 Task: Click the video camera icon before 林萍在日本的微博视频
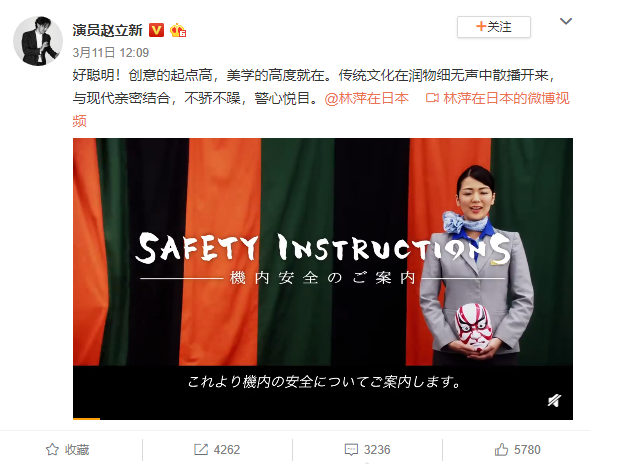point(432,98)
